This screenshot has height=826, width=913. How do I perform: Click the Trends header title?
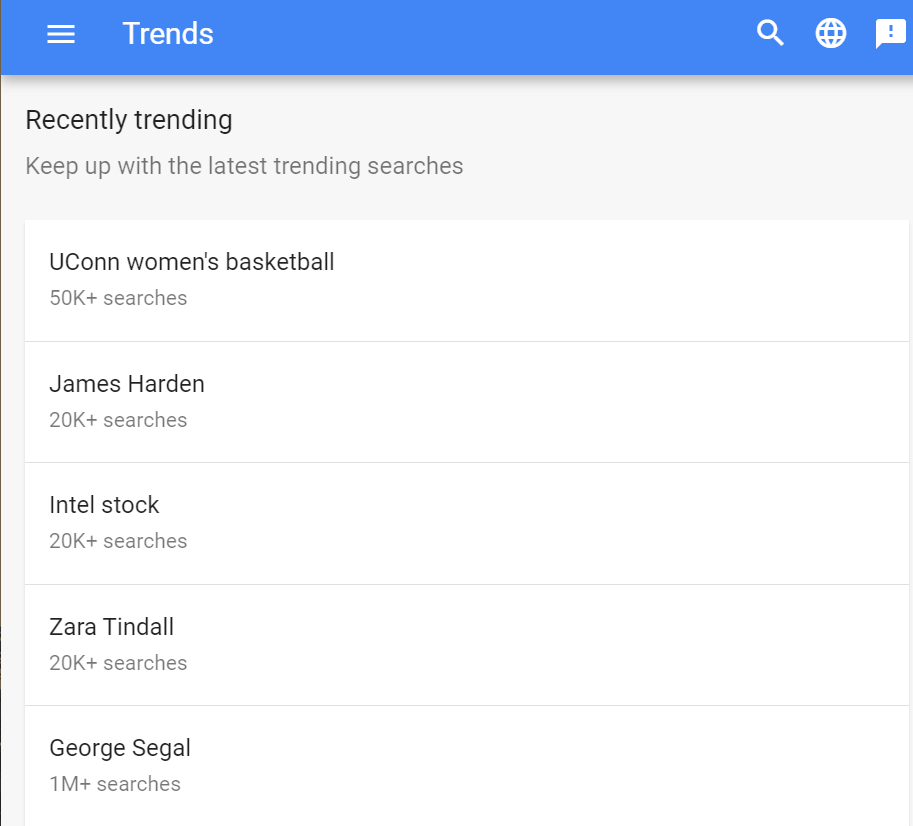point(168,34)
